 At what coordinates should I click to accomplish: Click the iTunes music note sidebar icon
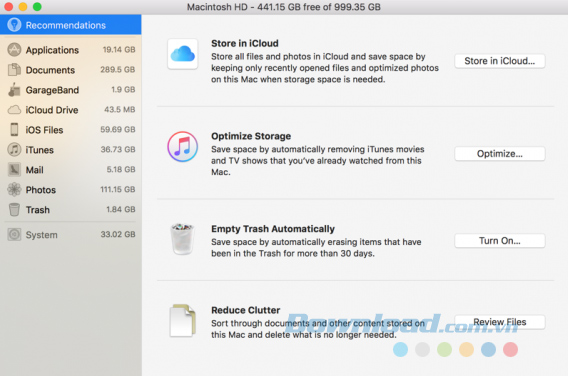click(x=14, y=149)
